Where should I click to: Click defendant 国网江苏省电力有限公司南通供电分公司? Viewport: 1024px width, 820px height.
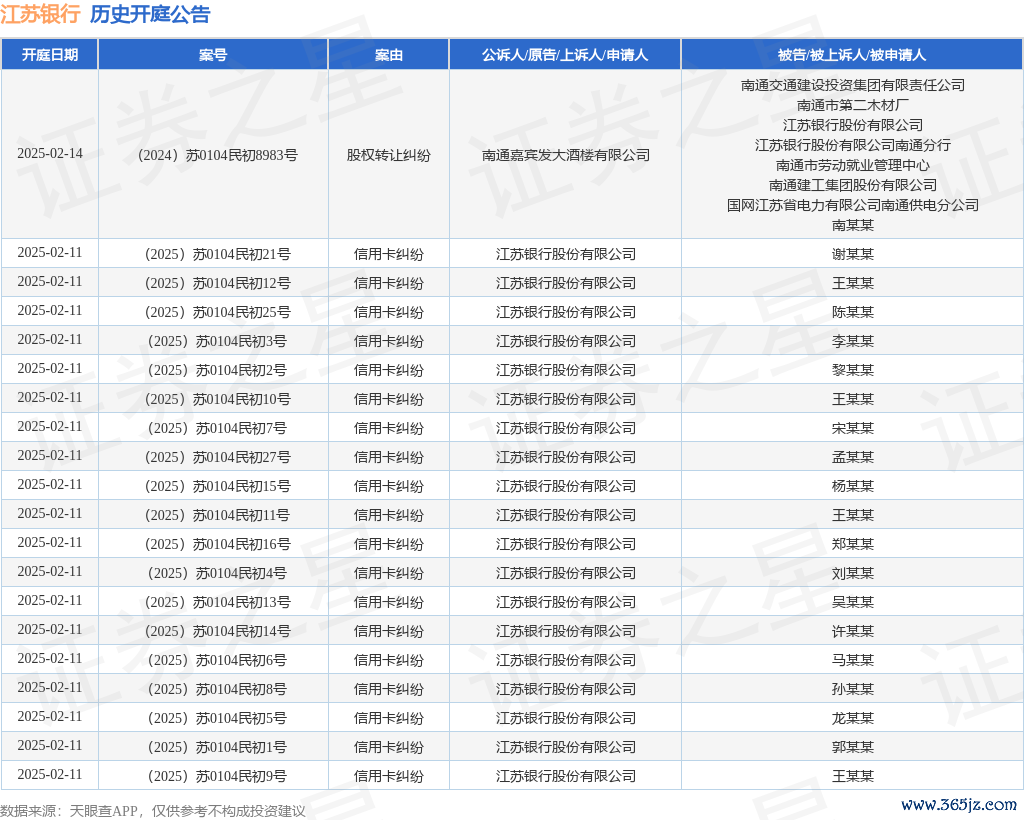click(852, 205)
